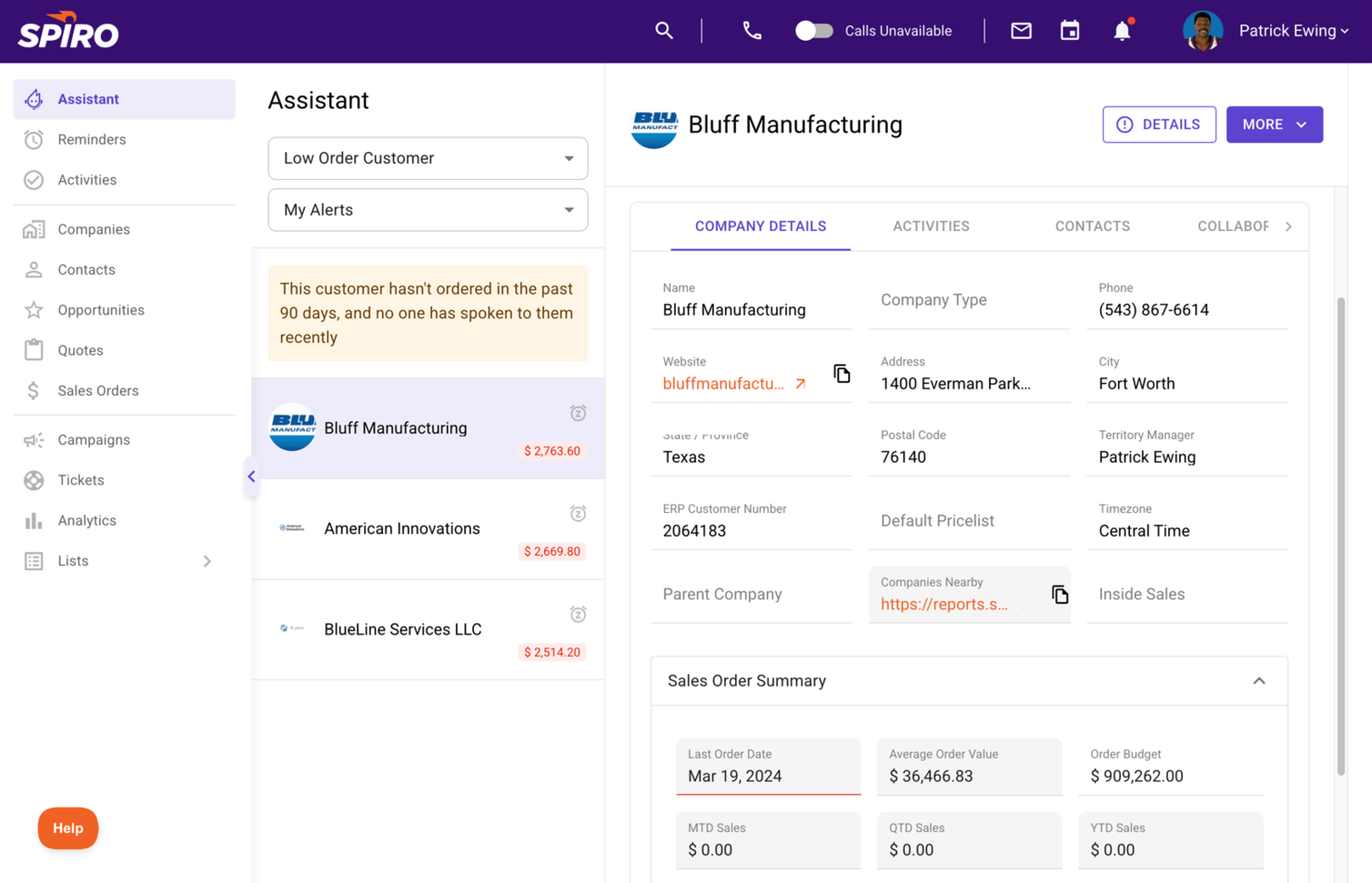Switch to the Contacts tab
The width and height of the screenshot is (1372, 883).
pyautogui.click(x=1092, y=226)
